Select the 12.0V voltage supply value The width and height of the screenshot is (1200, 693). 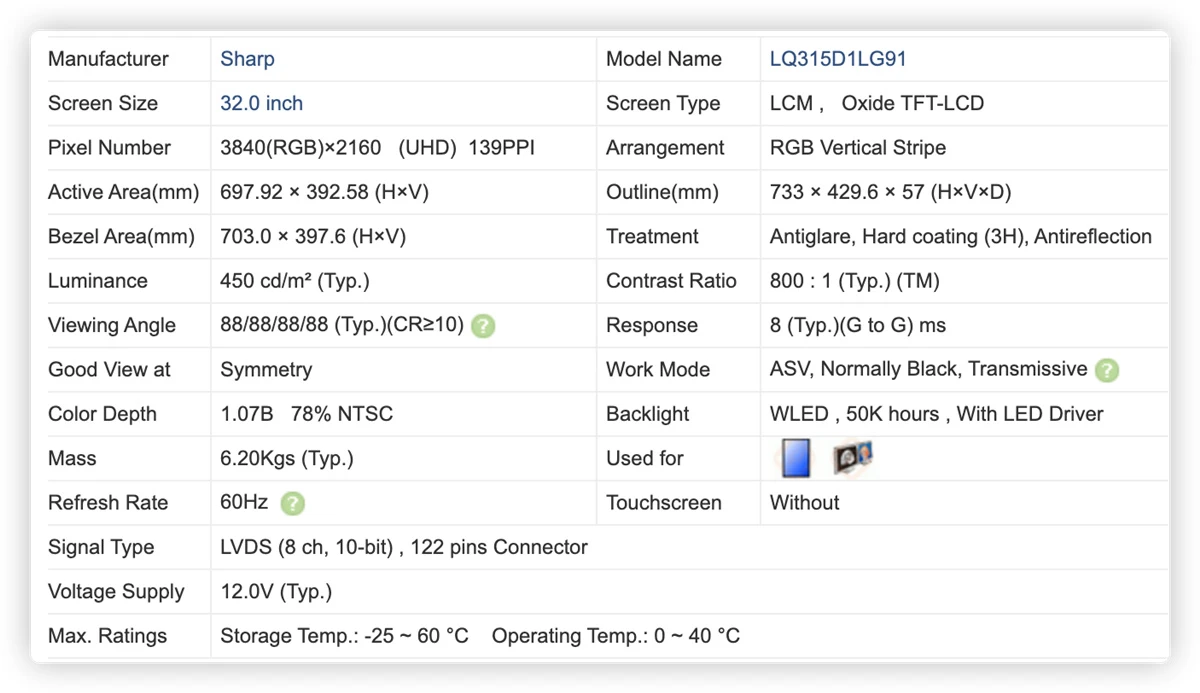pyautogui.click(x=276, y=591)
